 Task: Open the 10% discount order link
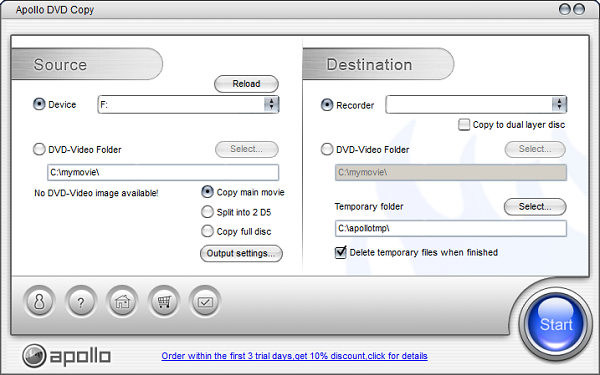(294, 356)
